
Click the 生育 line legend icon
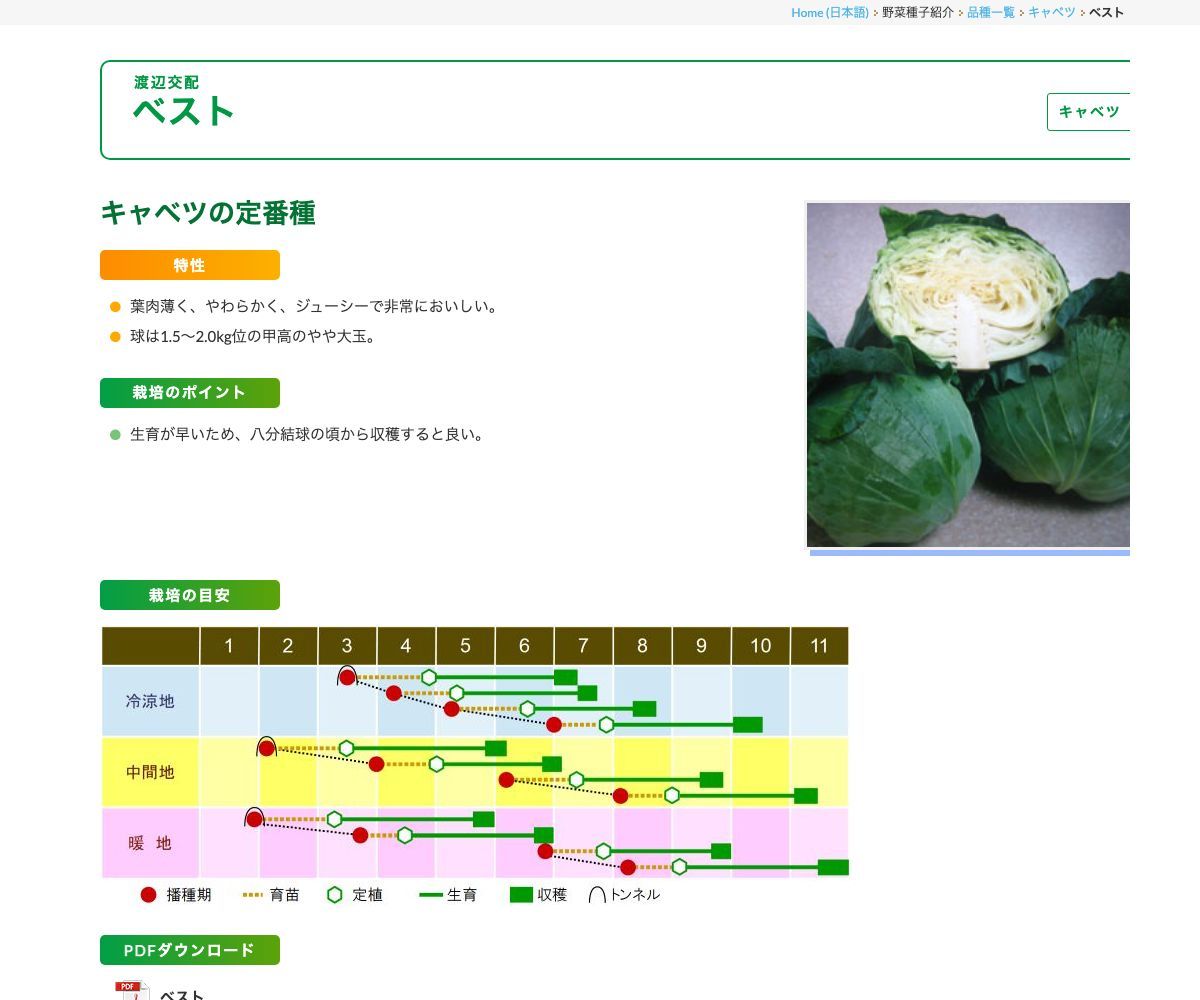(430, 895)
